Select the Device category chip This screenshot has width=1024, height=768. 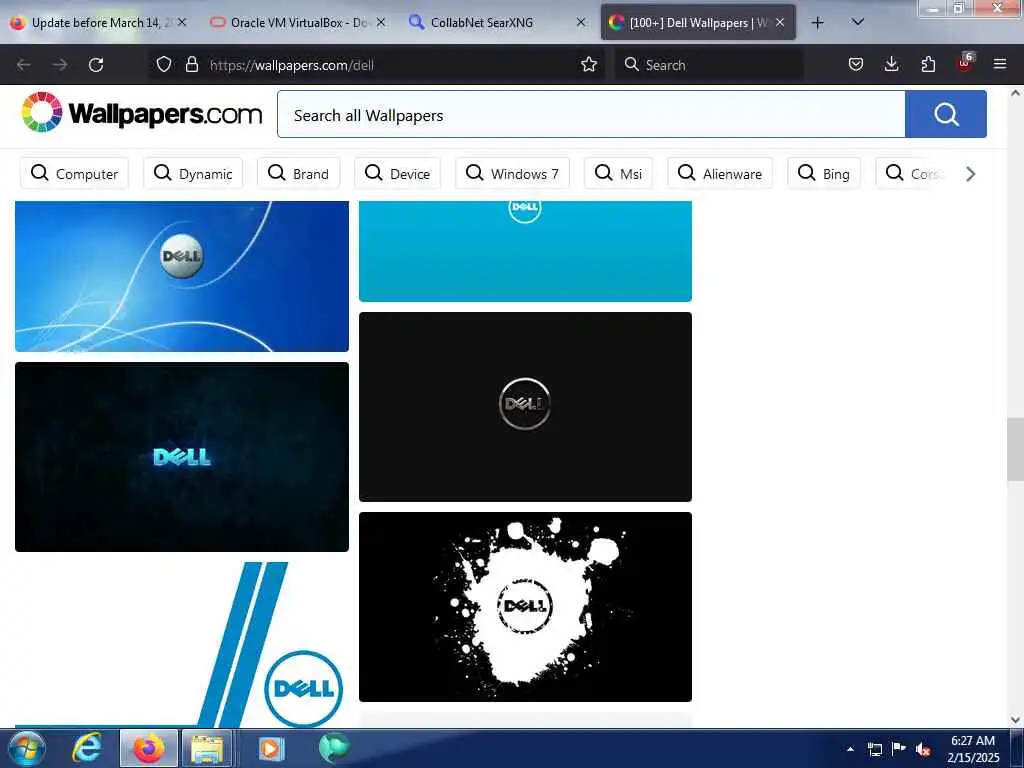(x=397, y=173)
